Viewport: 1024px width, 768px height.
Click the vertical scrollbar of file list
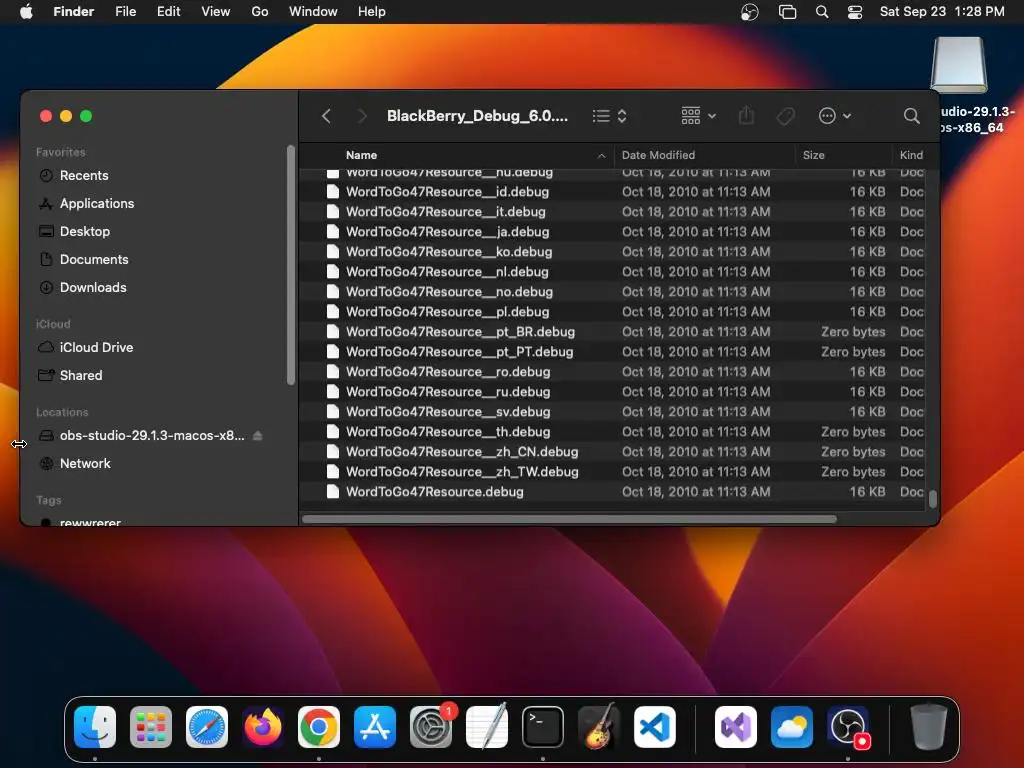933,499
